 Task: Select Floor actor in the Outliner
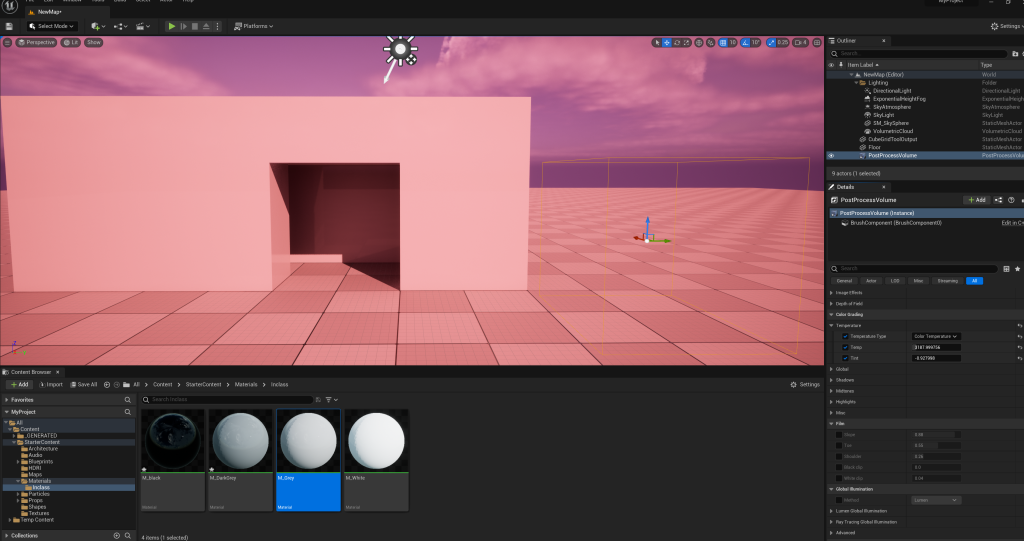(874, 147)
